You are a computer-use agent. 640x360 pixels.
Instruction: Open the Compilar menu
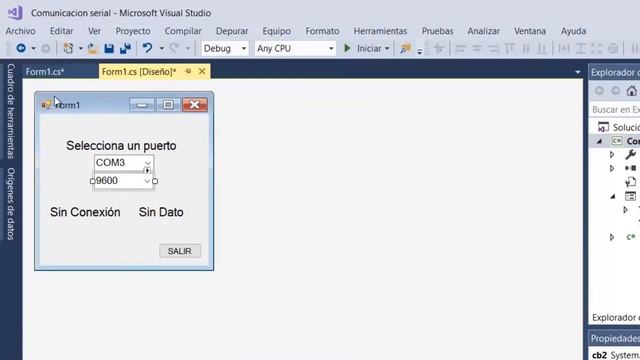coord(183,31)
